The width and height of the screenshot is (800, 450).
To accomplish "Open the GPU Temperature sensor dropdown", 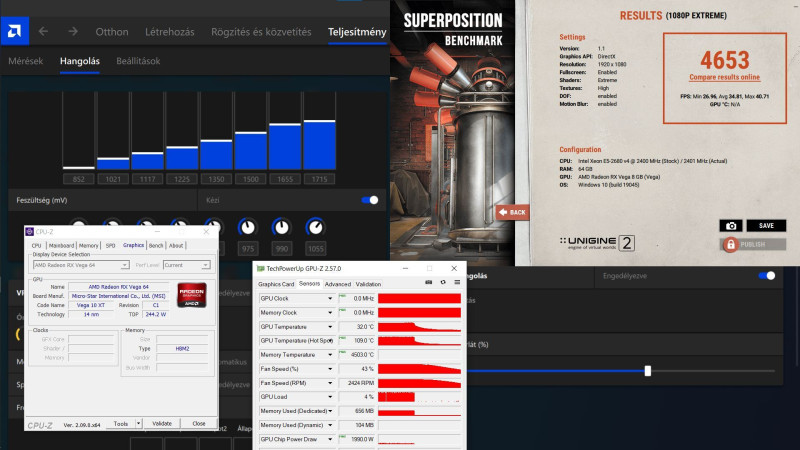I will 330,327.
